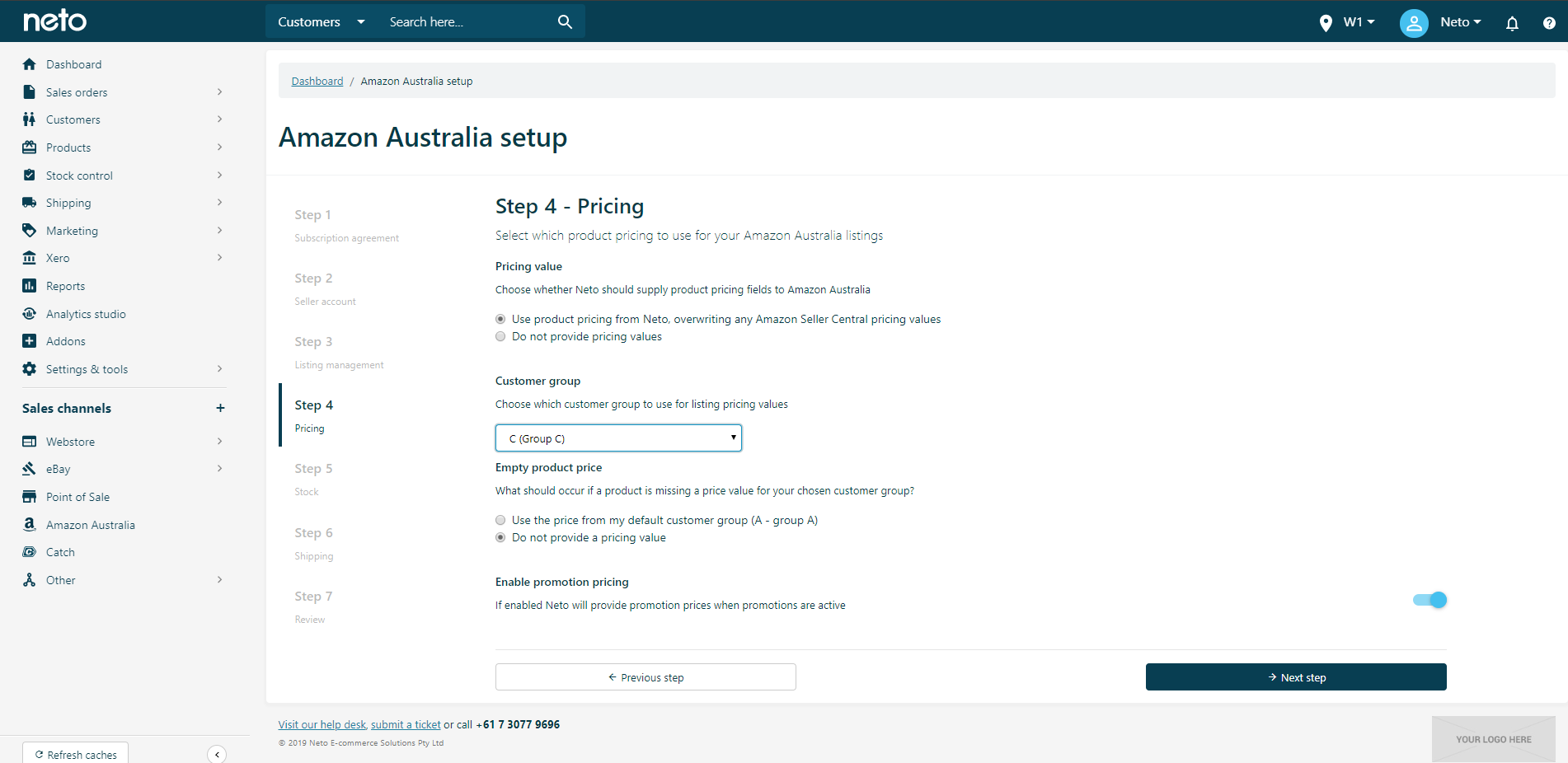The height and width of the screenshot is (763, 1568).
Task: Click the Amazon Australia logo icon
Action: point(30,525)
